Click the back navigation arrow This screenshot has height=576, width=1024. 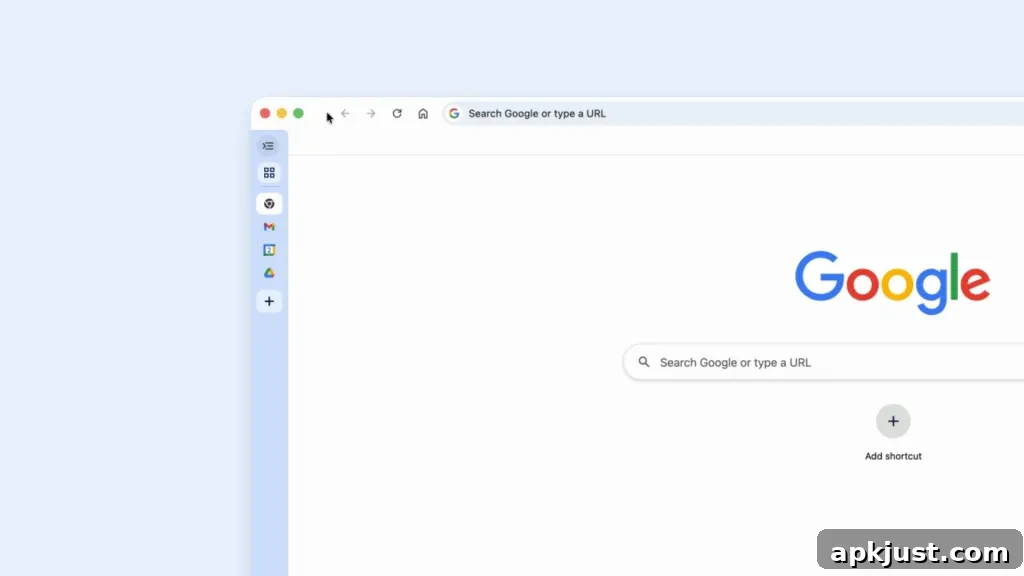point(345,114)
